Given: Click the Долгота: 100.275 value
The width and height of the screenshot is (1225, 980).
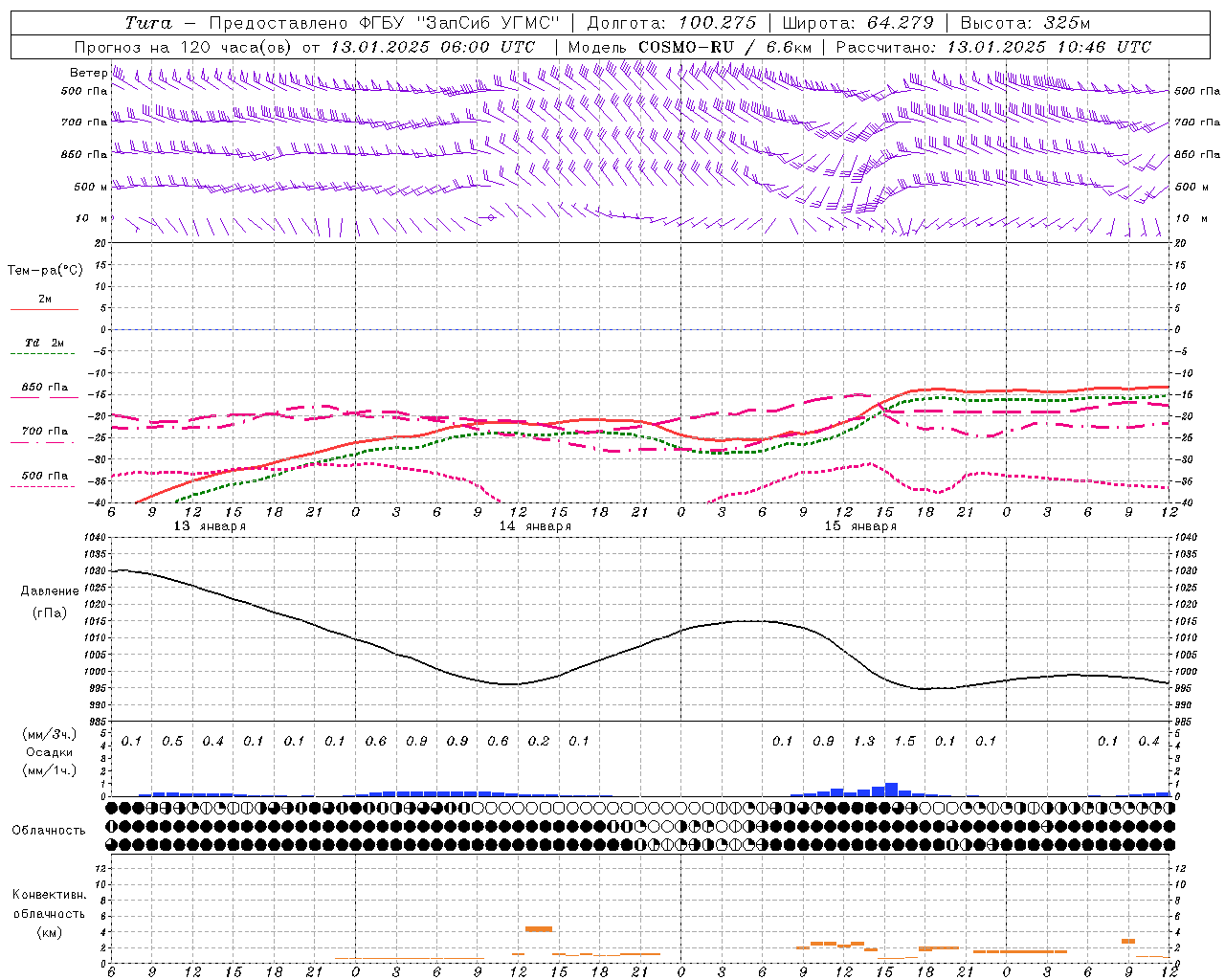Looking at the screenshot, I should pos(671,23).
